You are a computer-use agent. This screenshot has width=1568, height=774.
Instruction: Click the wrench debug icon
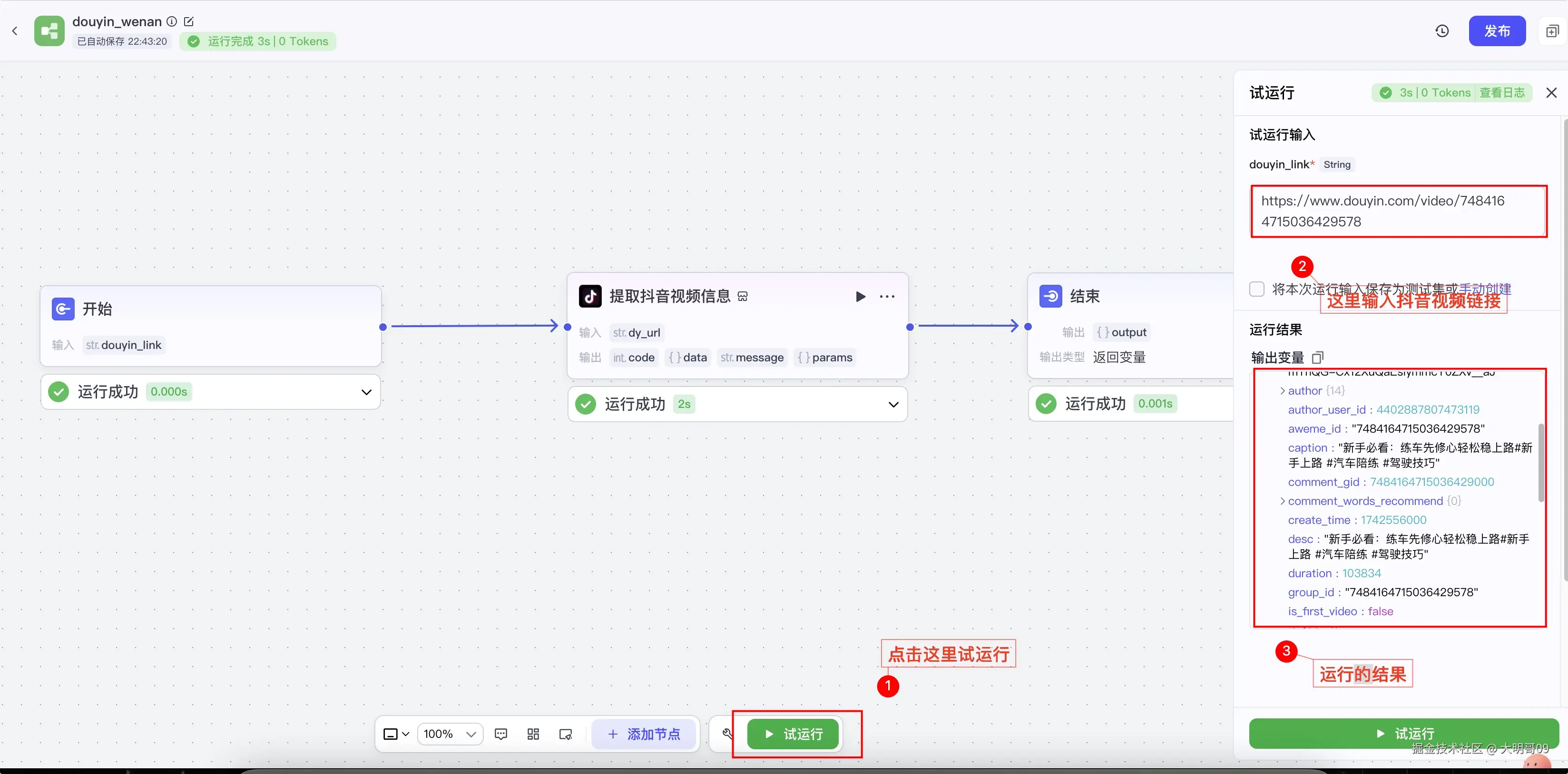click(727, 733)
